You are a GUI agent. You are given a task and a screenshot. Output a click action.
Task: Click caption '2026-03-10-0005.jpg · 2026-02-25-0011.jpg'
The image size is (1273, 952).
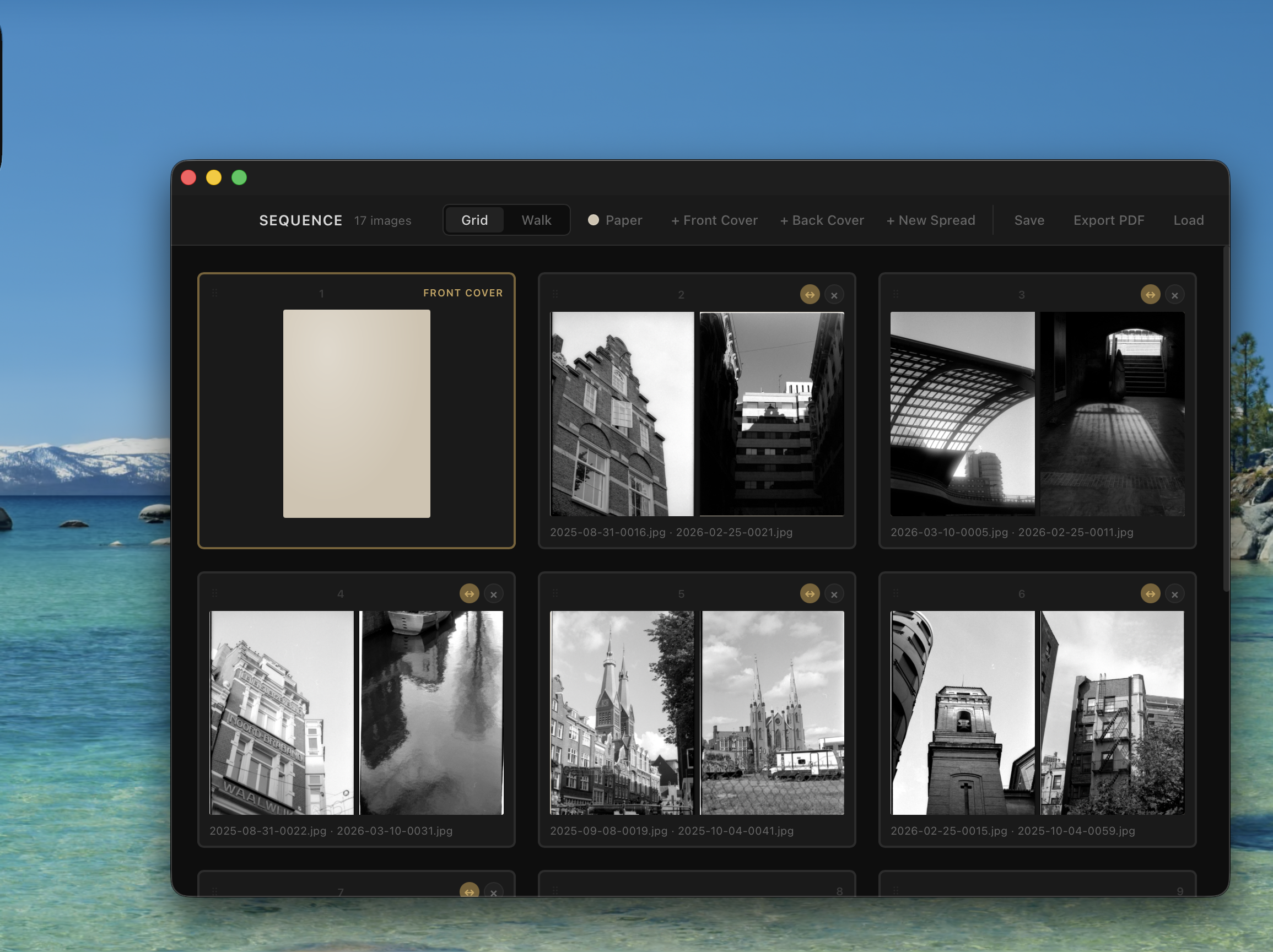point(1012,532)
